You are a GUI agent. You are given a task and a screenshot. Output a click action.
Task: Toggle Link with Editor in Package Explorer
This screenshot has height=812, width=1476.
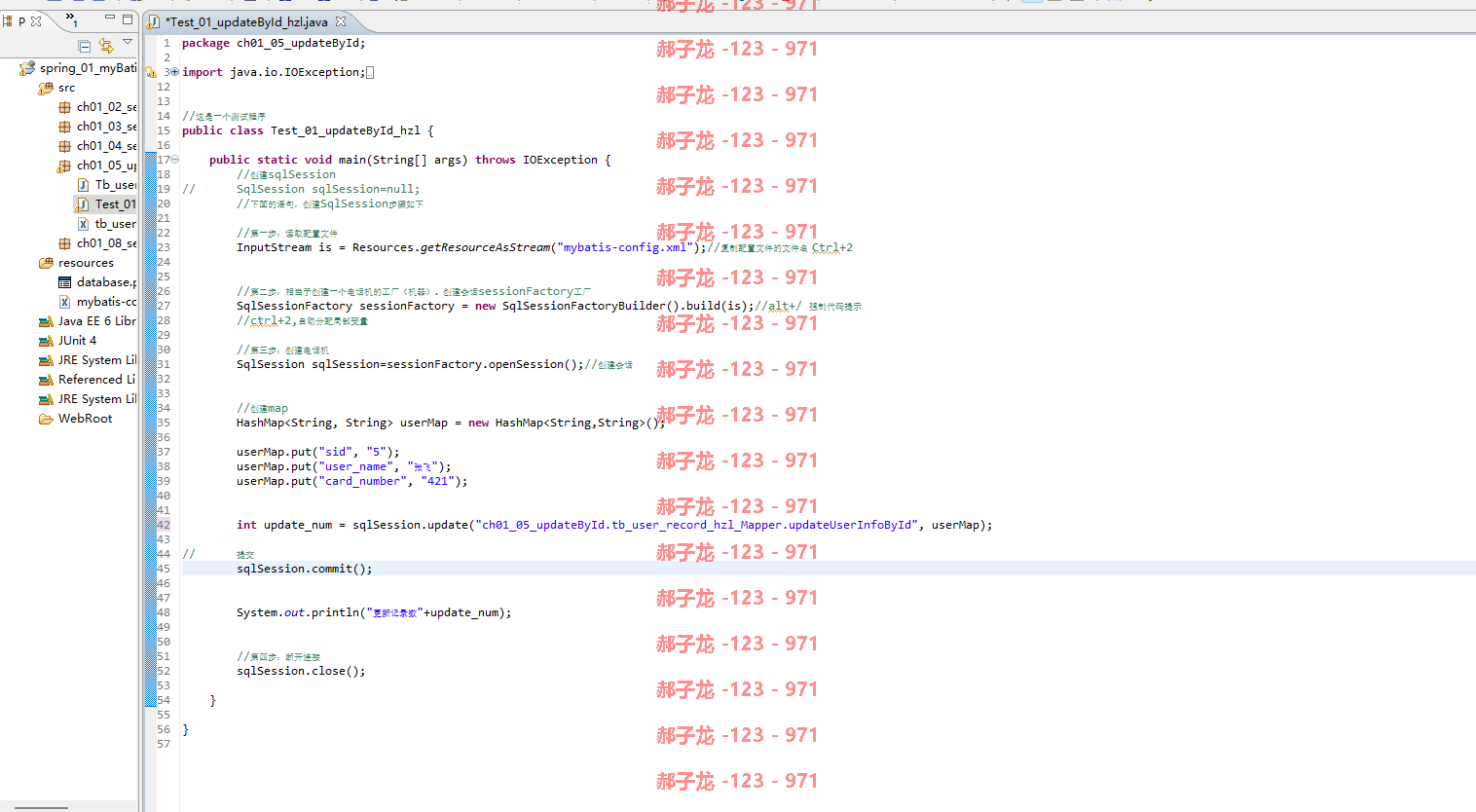(x=106, y=46)
